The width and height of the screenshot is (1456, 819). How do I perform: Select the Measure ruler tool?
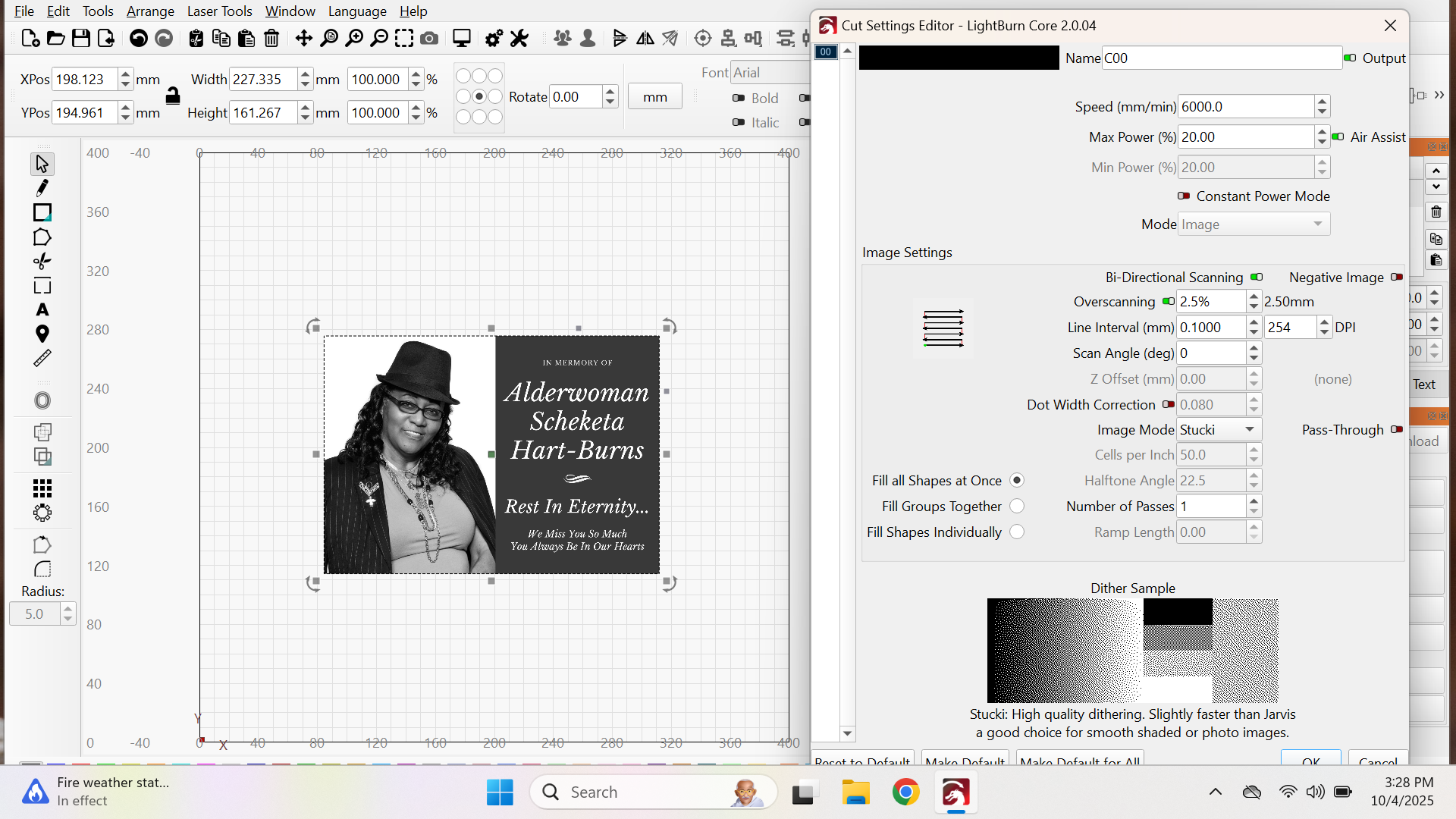[x=42, y=359]
